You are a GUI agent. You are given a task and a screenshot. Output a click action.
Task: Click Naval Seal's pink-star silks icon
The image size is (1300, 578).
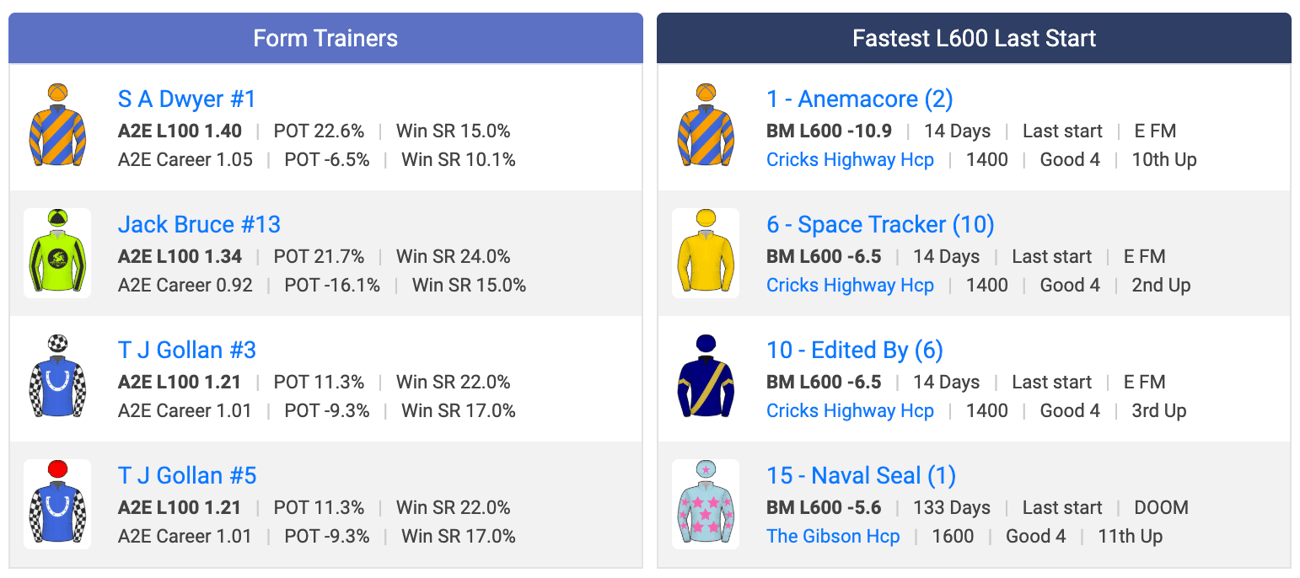coord(705,504)
